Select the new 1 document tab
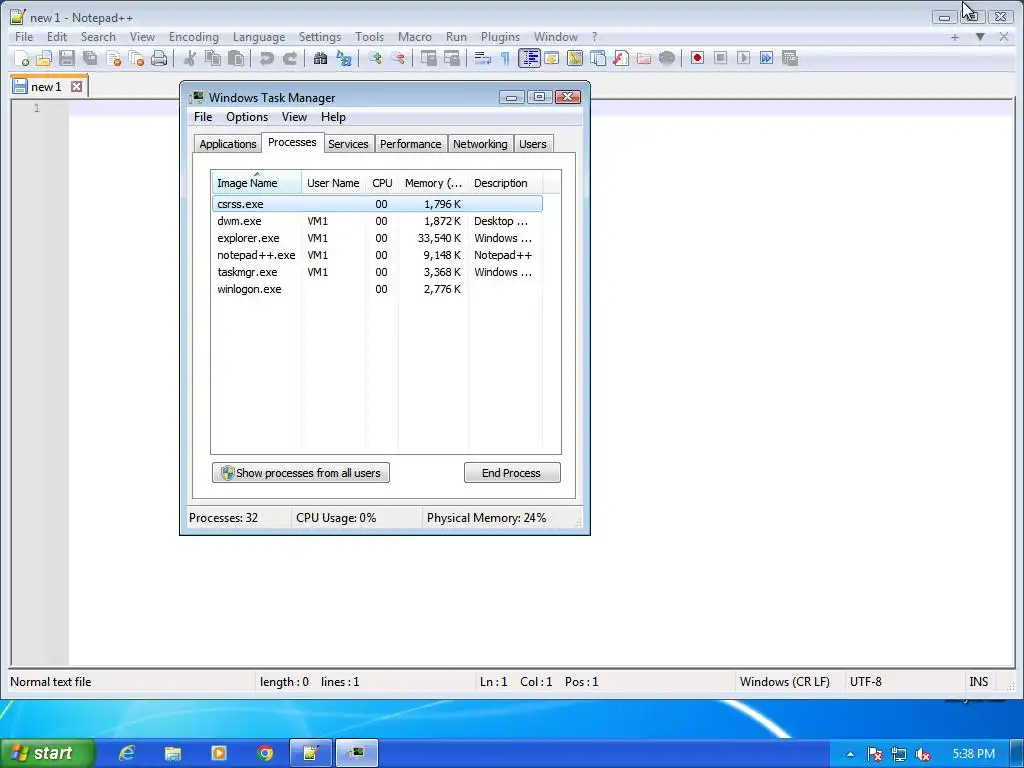The height and width of the screenshot is (768, 1024). (x=46, y=87)
